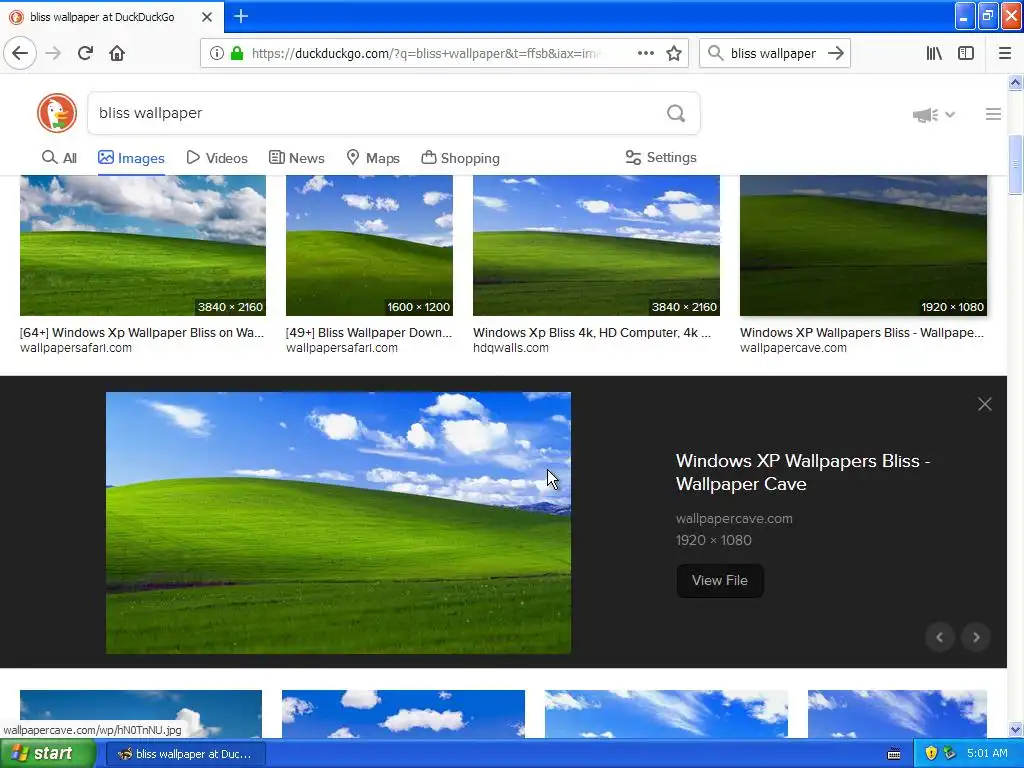This screenshot has height=768, width=1024.
Task: Open the browser home page
Action: pos(117,53)
